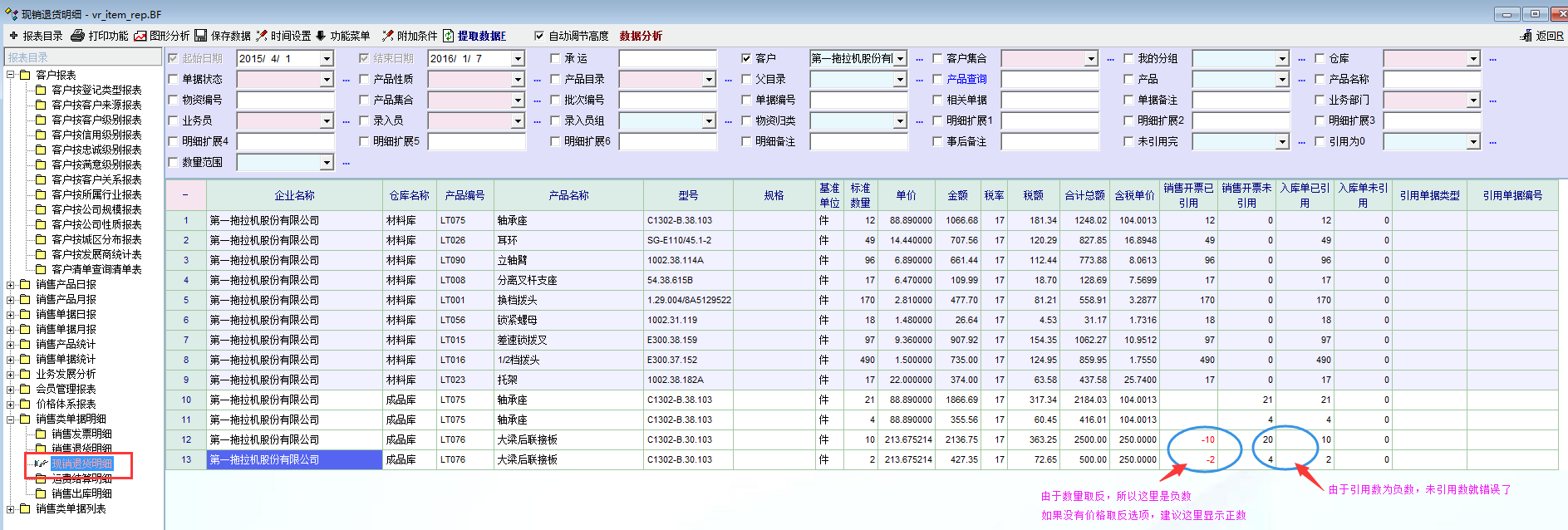Enable the 单据状态 checkbox
This screenshot has height=530, width=1568.
click(173, 79)
